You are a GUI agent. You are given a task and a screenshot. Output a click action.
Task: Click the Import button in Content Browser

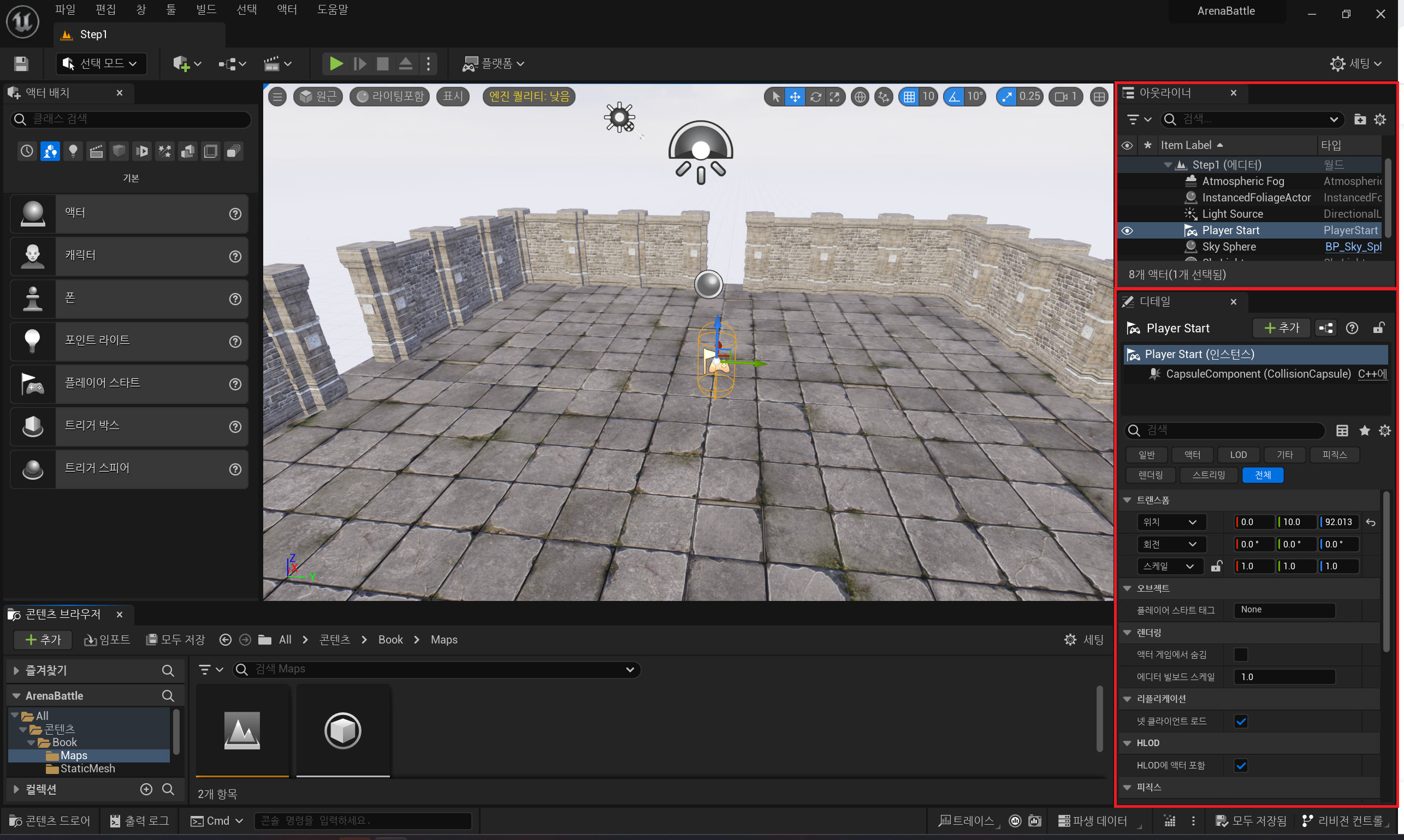point(108,640)
